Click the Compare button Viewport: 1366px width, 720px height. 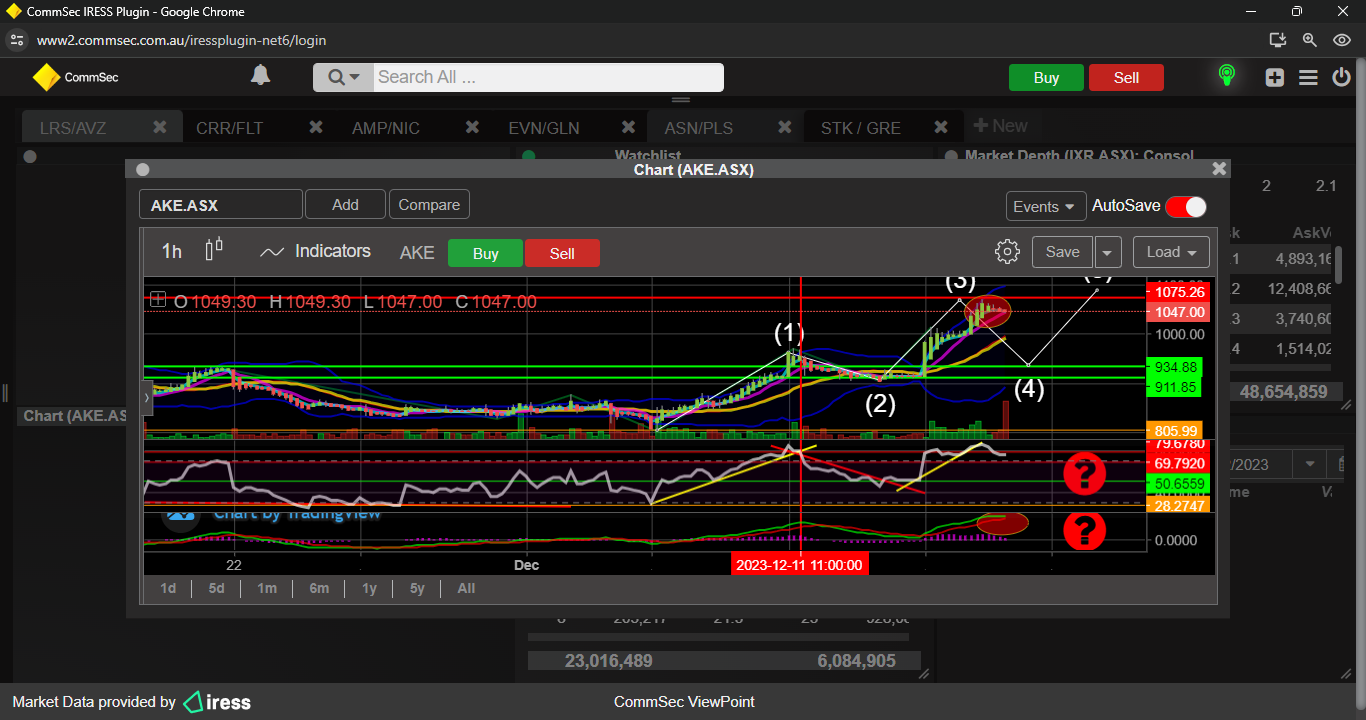click(x=429, y=205)
